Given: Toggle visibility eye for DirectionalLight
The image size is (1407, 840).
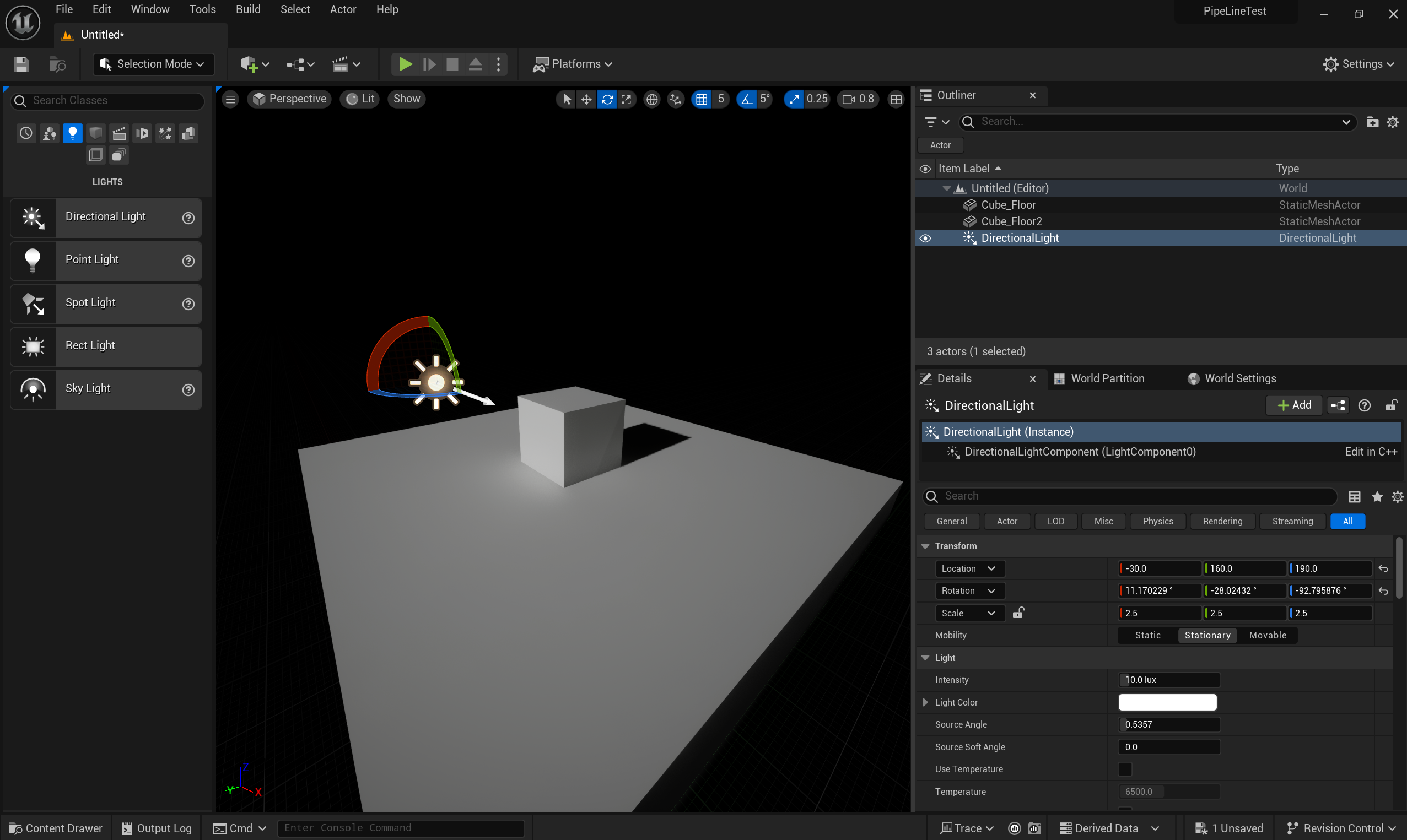Looking at the screenshot, I should click(x=925, y=239).
